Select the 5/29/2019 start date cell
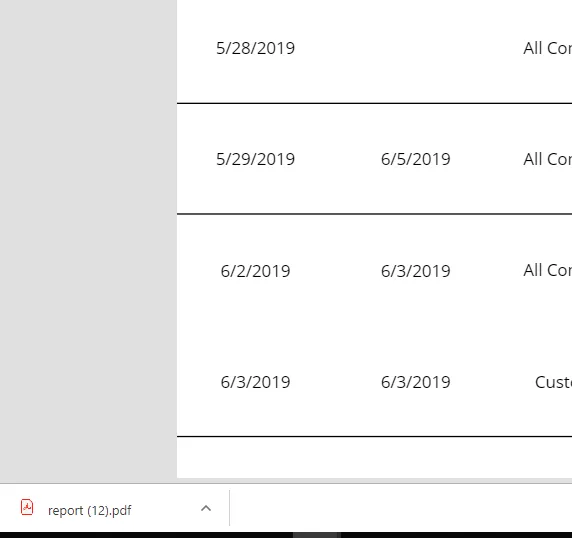This screenshot has width=572, height=538. click(255, 159)
